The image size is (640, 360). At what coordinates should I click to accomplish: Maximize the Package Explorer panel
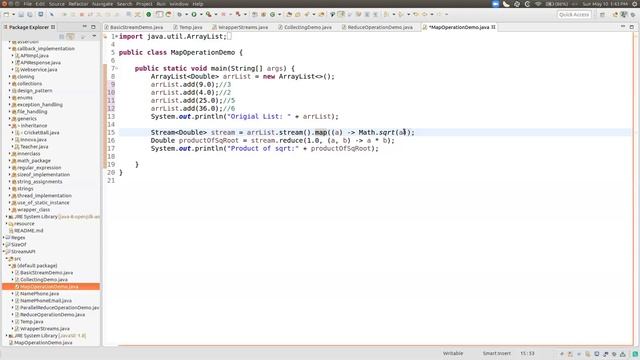pos(93,27)
